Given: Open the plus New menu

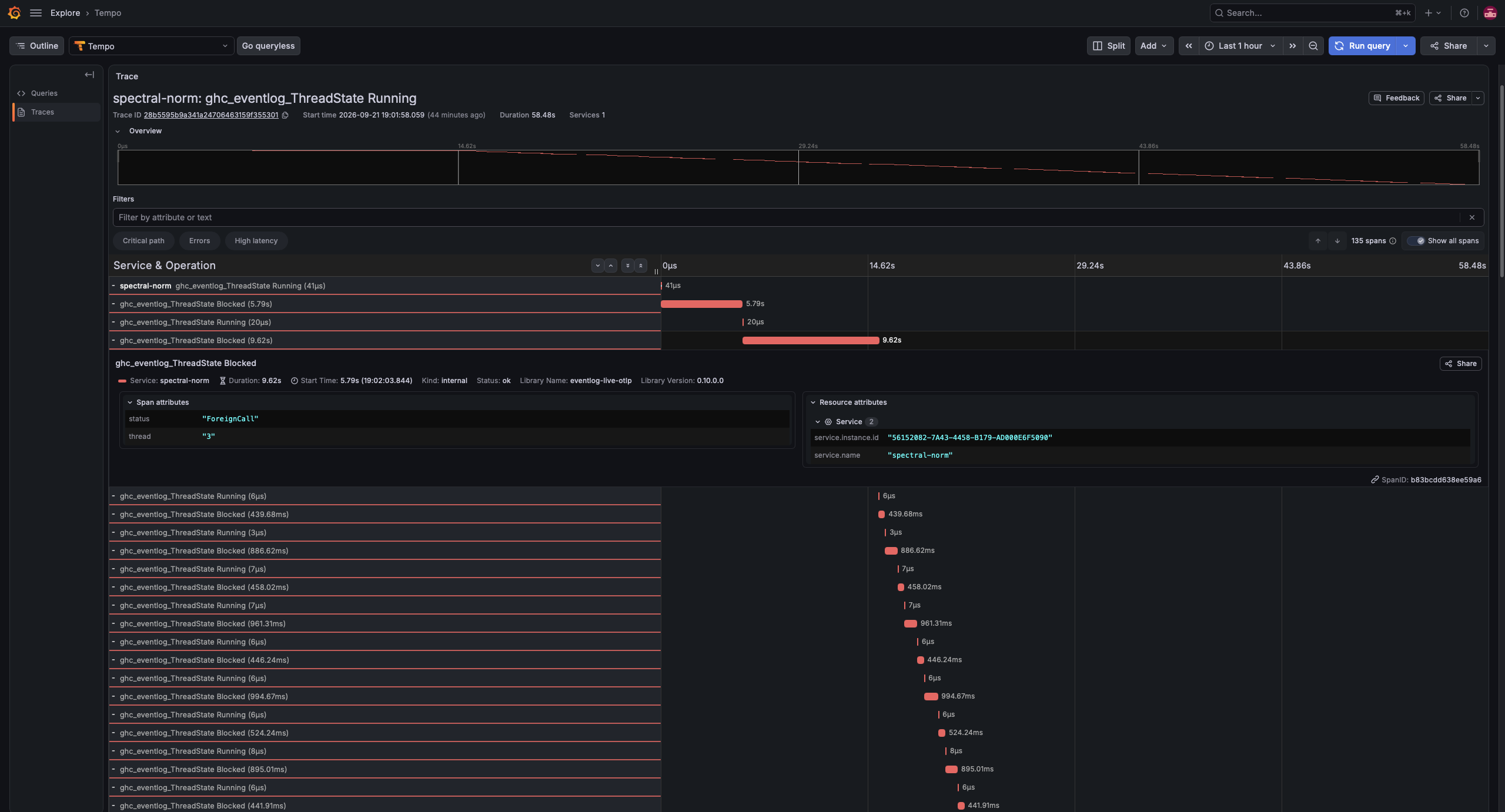Looking at the screenshot, I should (1432, 13).
